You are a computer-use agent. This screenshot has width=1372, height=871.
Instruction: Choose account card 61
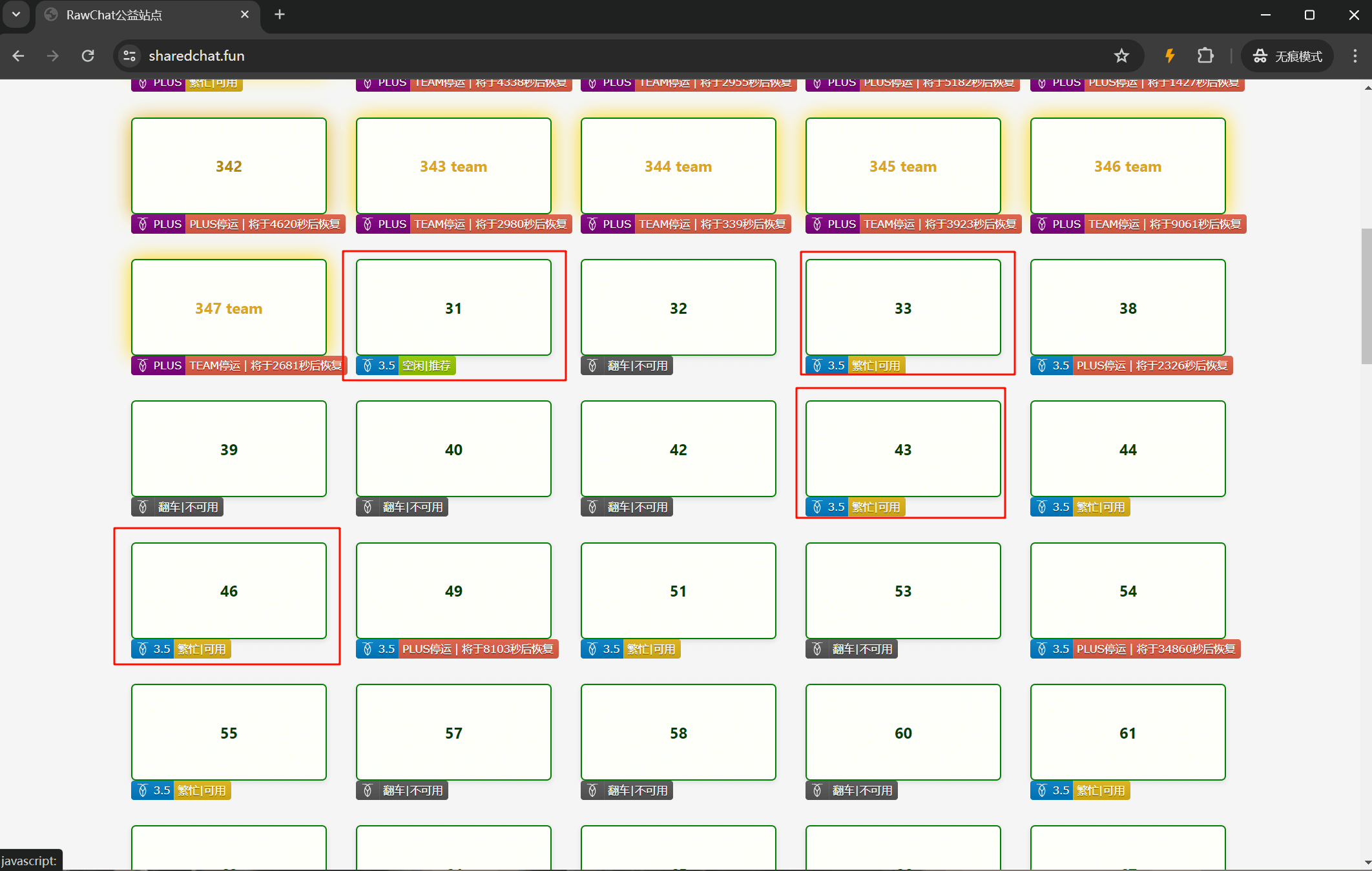[1127, 732]
